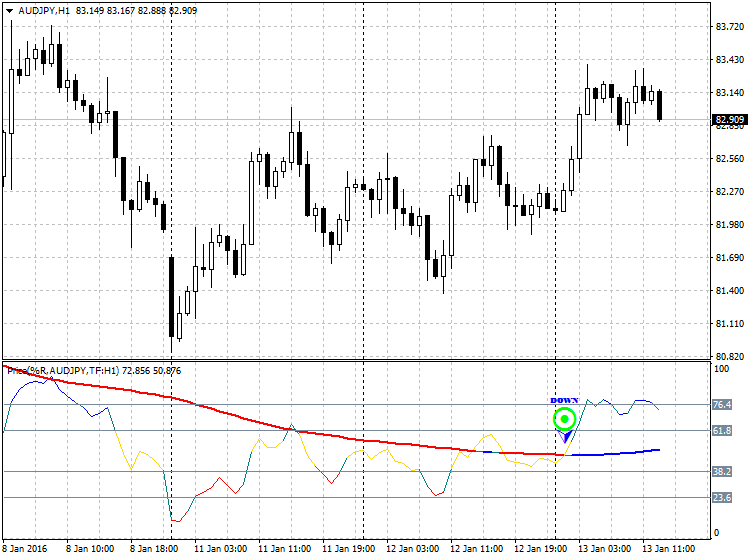
Task: Click the AUDJPY,H1 chart title text
Action: (43, 10)
